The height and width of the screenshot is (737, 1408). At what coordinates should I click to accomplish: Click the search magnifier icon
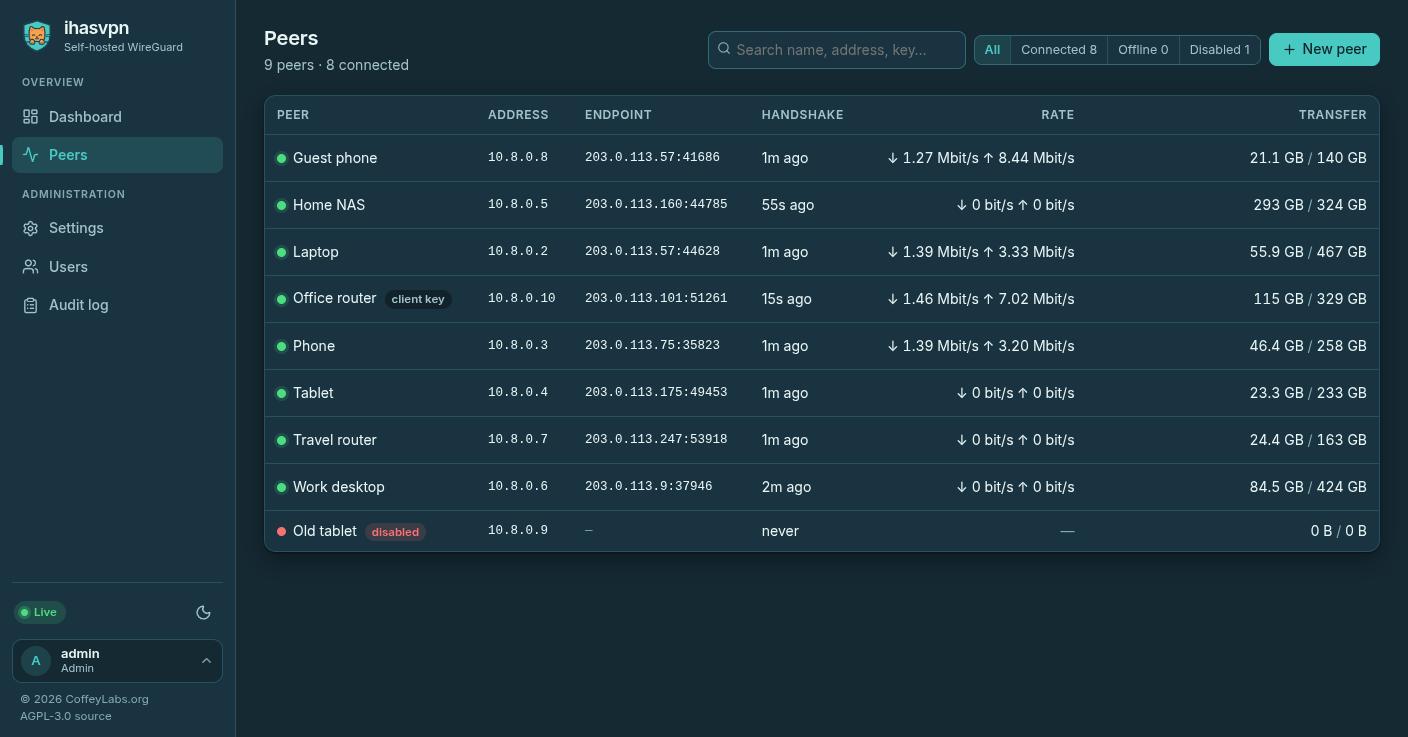(724, 49)
